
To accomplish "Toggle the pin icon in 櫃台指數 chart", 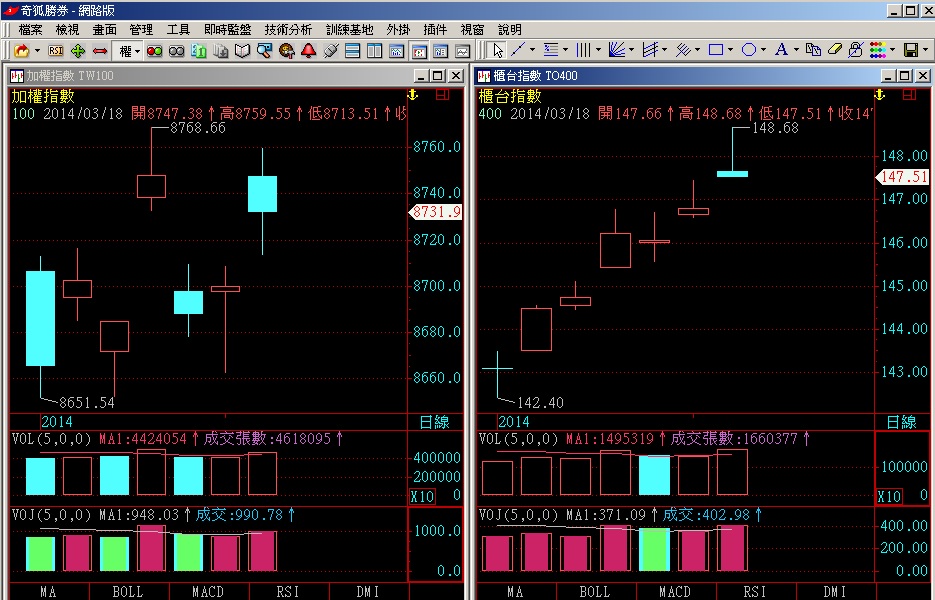I will (x=881, y=94).
